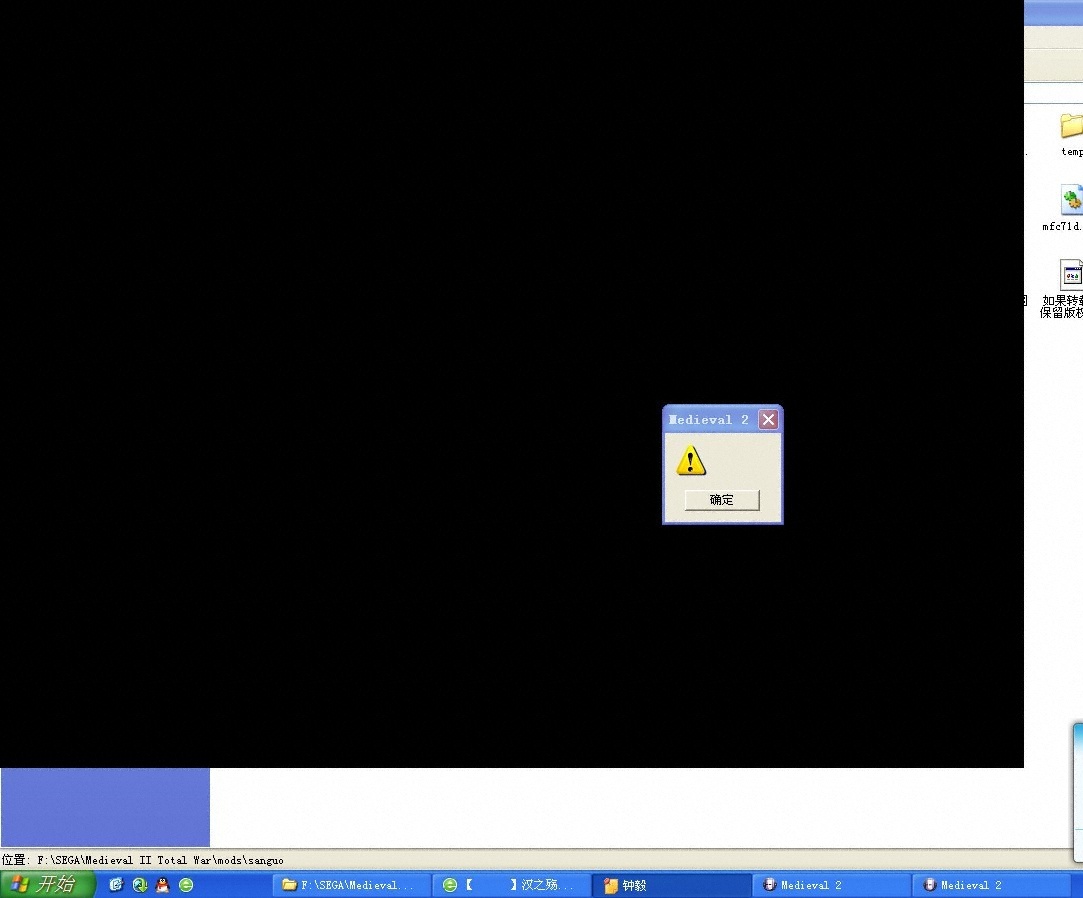Activate the 钟毅 taskbar button
Viewport: 1083px width, 898px height.
coord(670,885)
